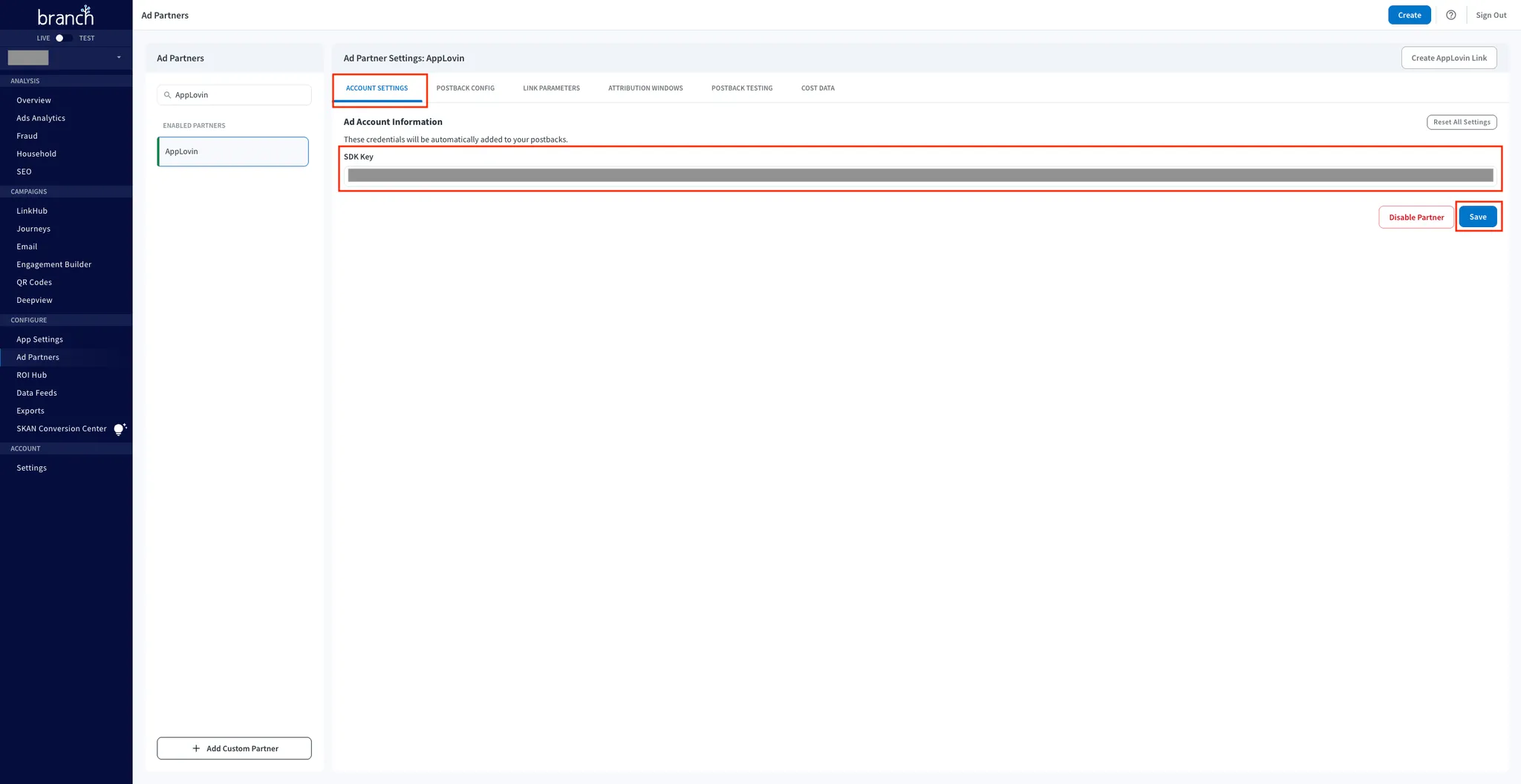The height and width of the screenshot is (784, 1521).
Task: Go to Data Feeds
Action: tap(36, 393)
